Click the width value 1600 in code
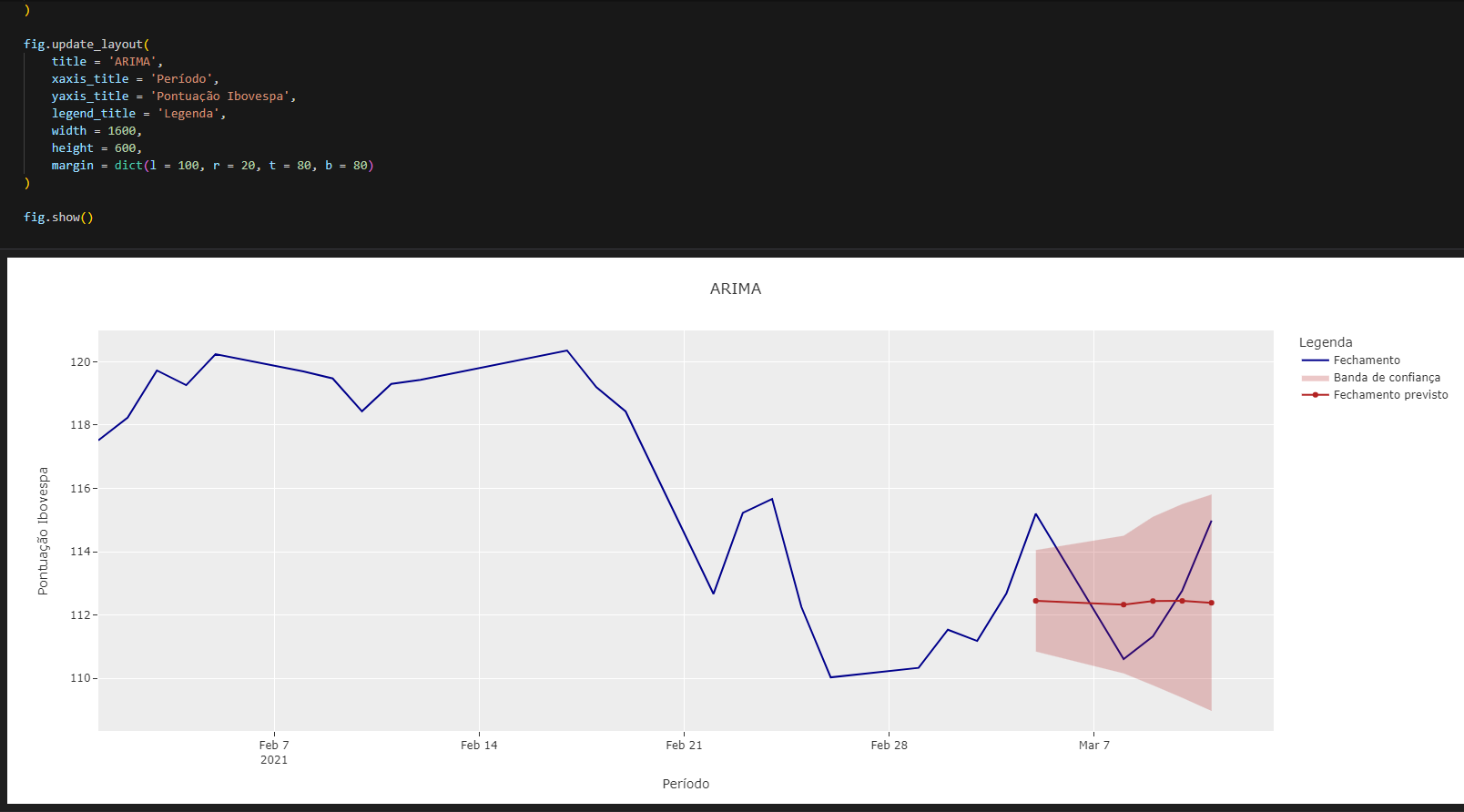 [122, 131]
